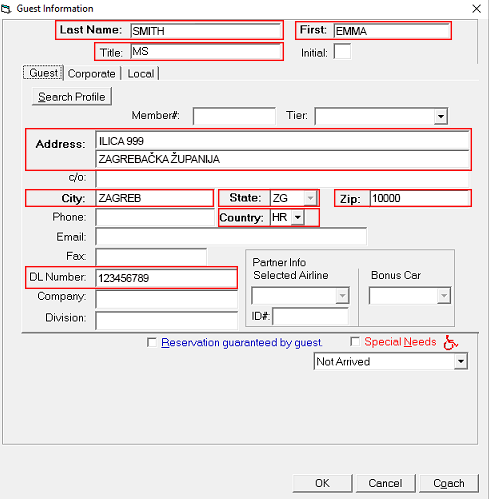Click the Search Profile button
The width and height of the screenshot is (489, 499).
point(72,97)
